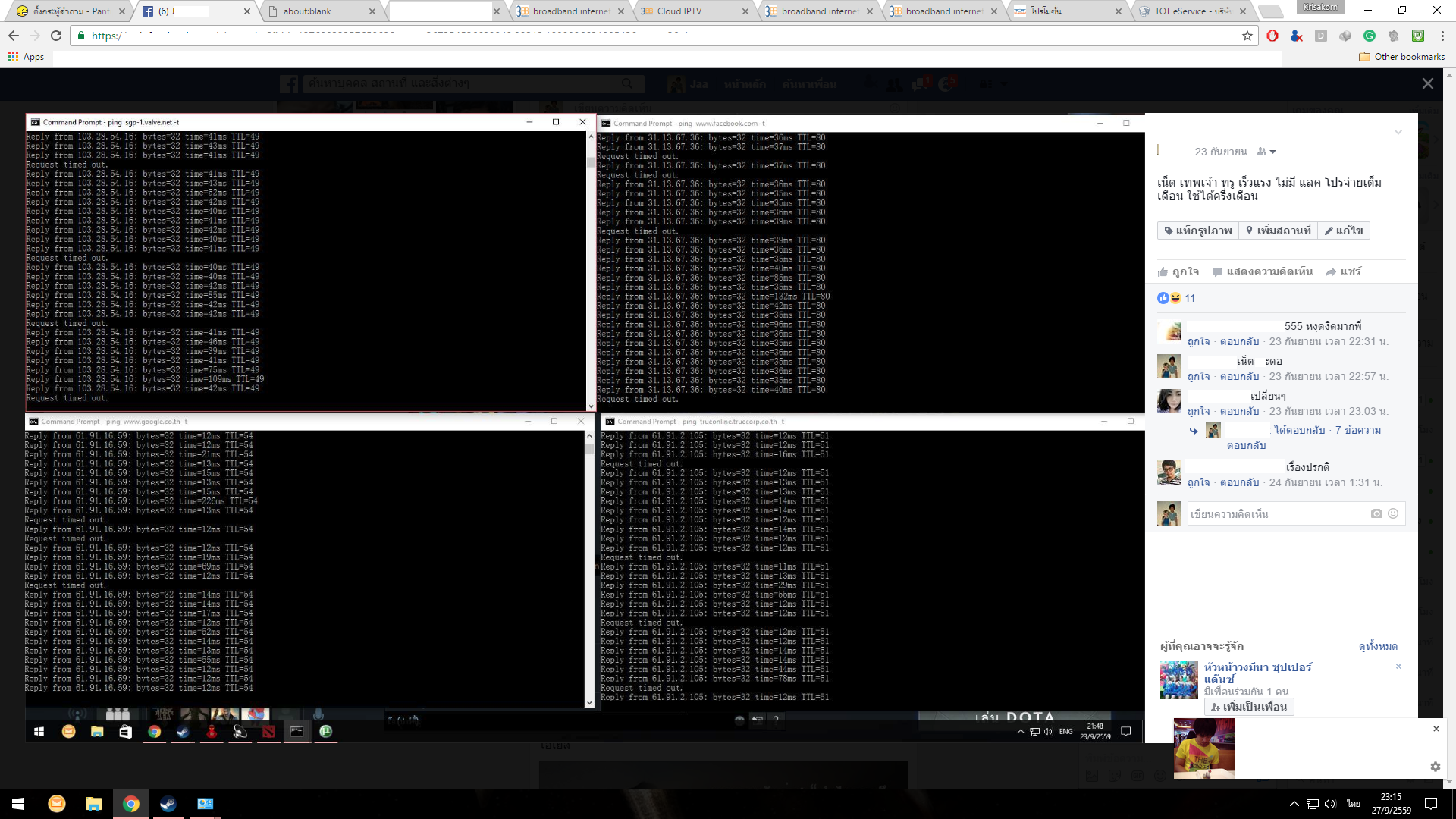Open Other bookmarks folder
This screenshot has width=1456, height=819.
pos(1401,57)
